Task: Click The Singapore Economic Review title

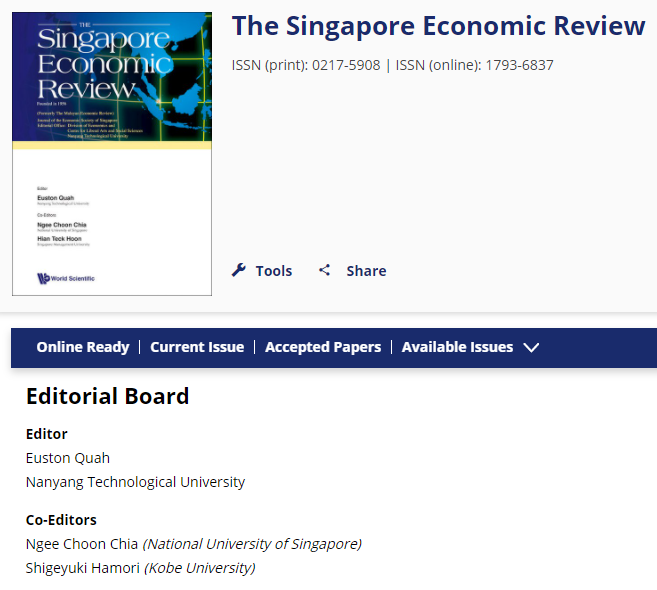Action: coord(438,26)
